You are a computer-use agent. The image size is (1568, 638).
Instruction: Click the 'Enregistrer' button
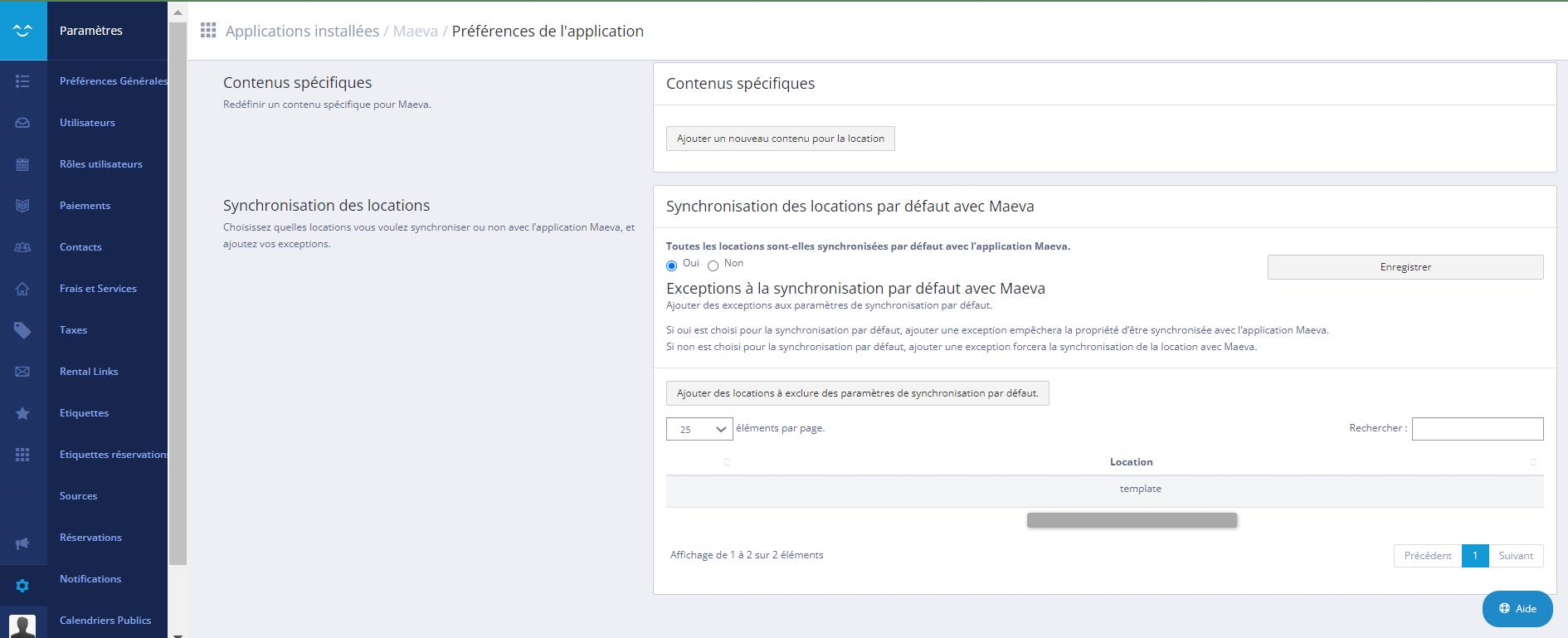[1405, 267]
